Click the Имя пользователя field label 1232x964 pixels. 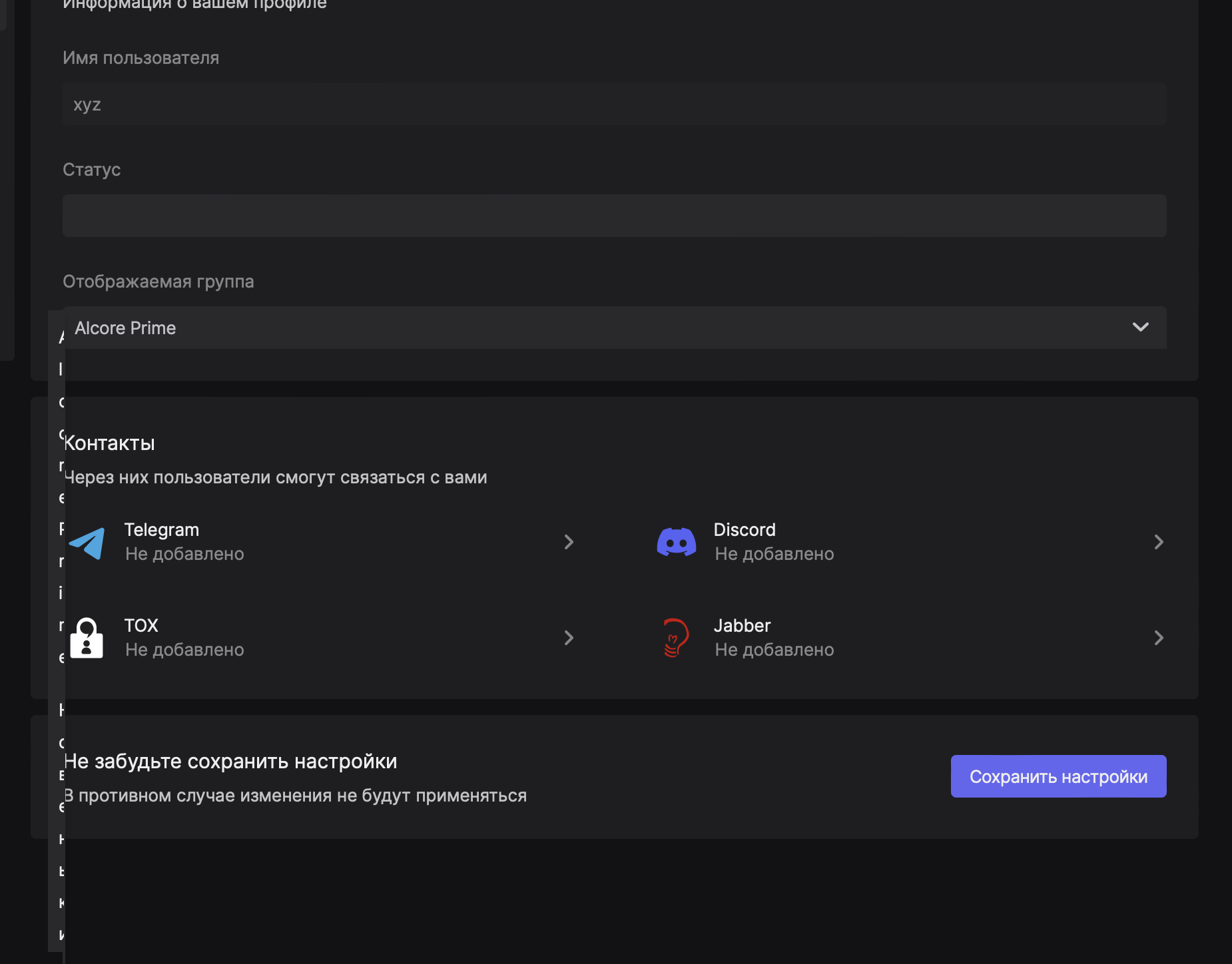coord(141,58)
